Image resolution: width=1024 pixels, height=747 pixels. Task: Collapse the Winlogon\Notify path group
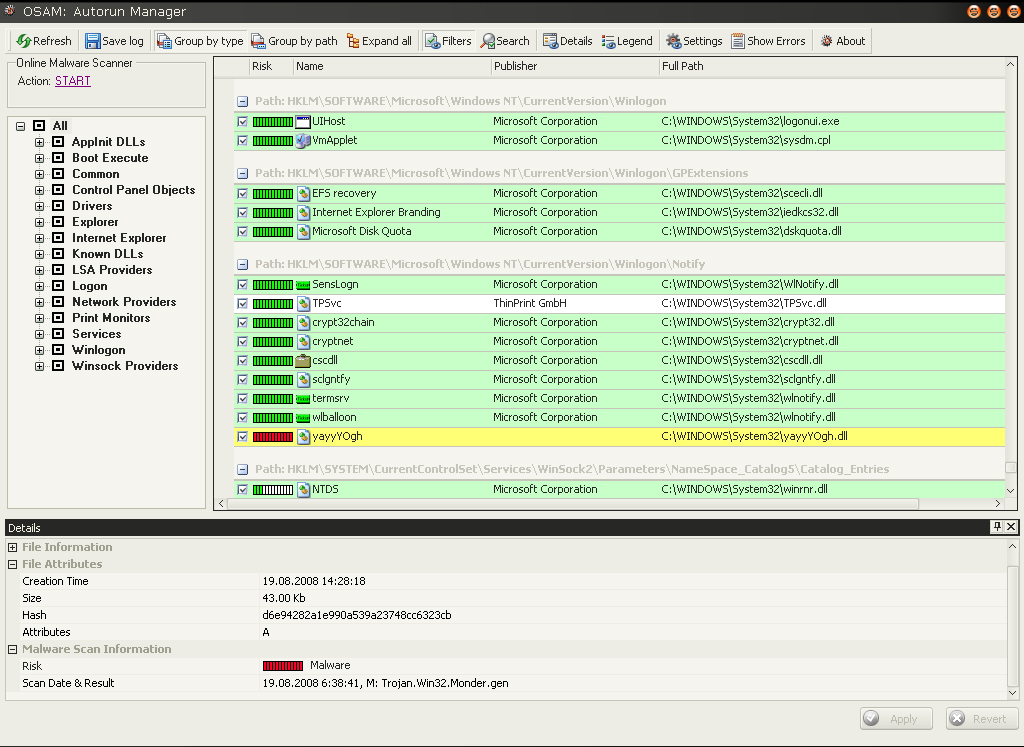click(242, 264)
